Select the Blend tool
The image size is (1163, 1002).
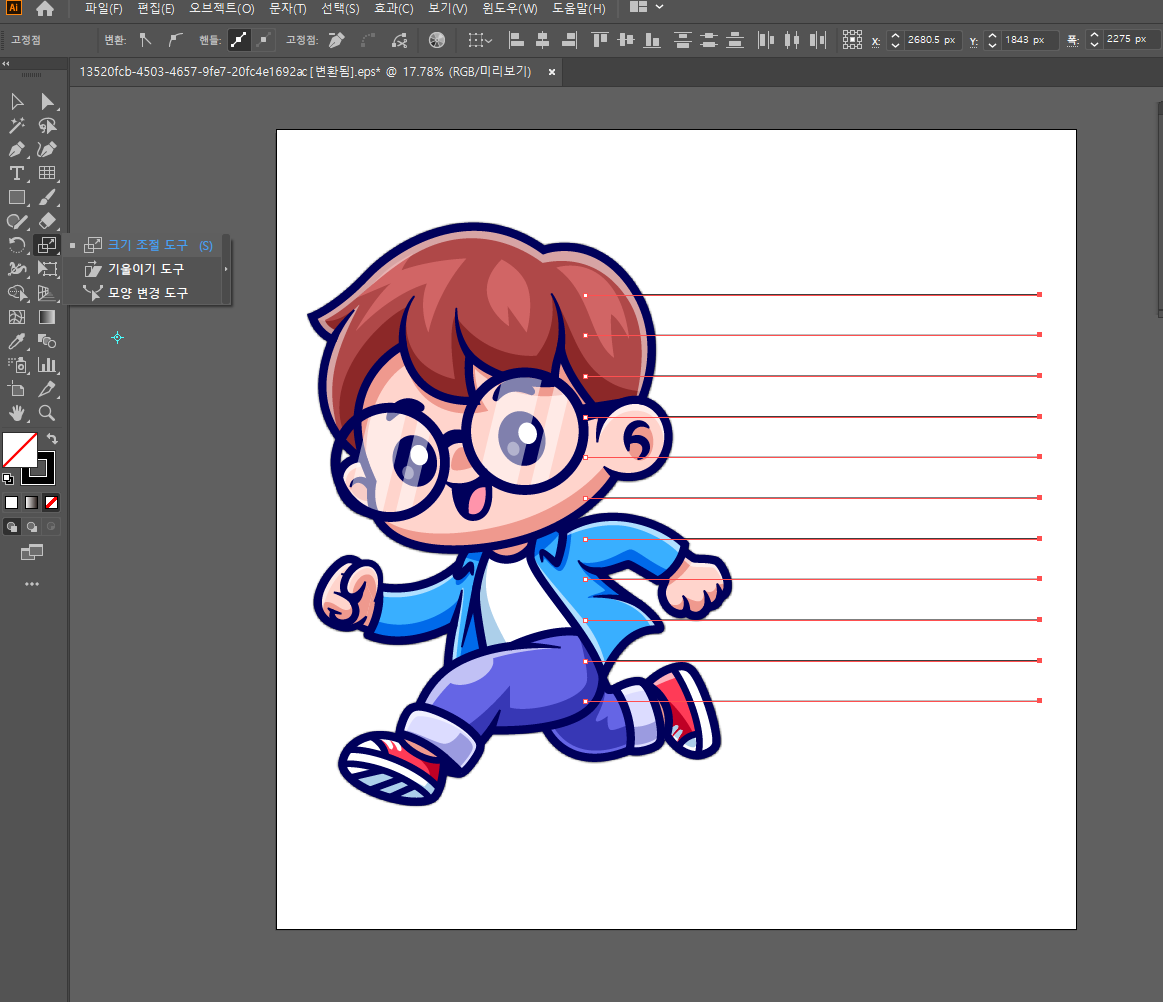point(47,341)
